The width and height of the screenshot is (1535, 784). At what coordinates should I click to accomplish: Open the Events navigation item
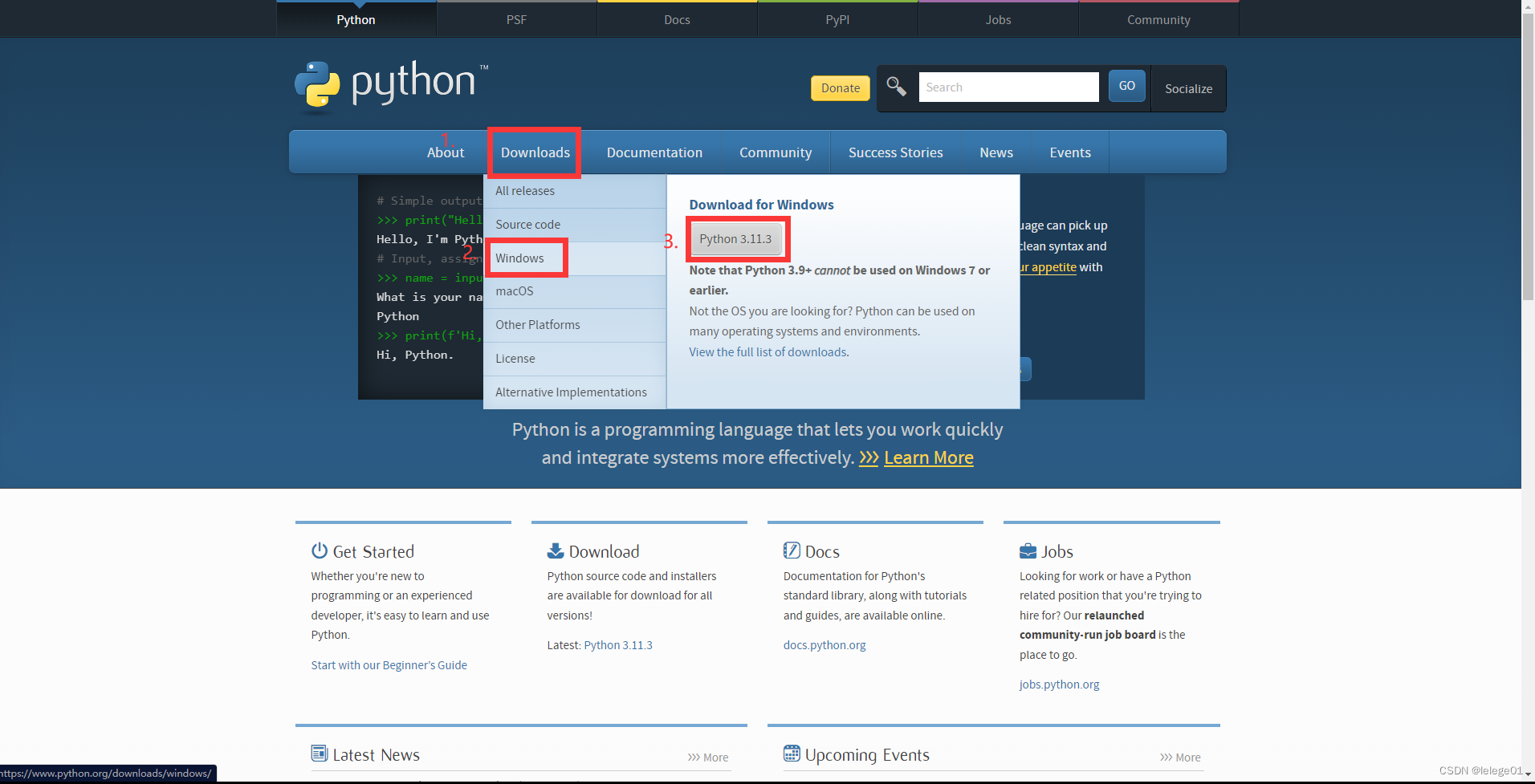(1070, 152)
